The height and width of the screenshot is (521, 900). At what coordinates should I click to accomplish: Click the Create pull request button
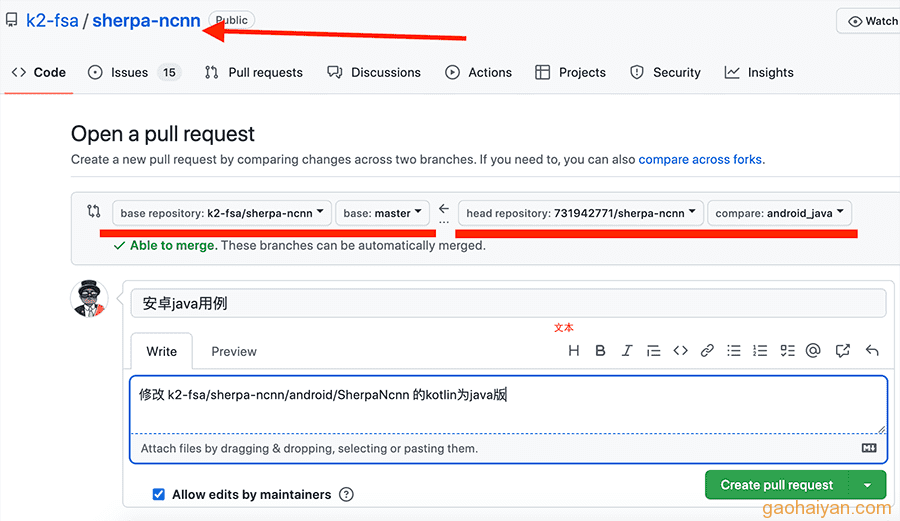pos(777,485)
